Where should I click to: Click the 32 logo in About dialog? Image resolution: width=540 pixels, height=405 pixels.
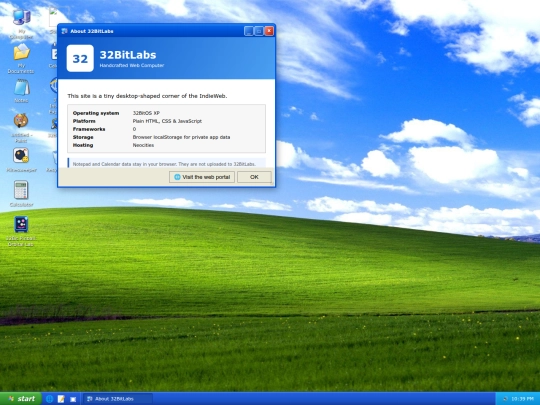pos(80,58)
